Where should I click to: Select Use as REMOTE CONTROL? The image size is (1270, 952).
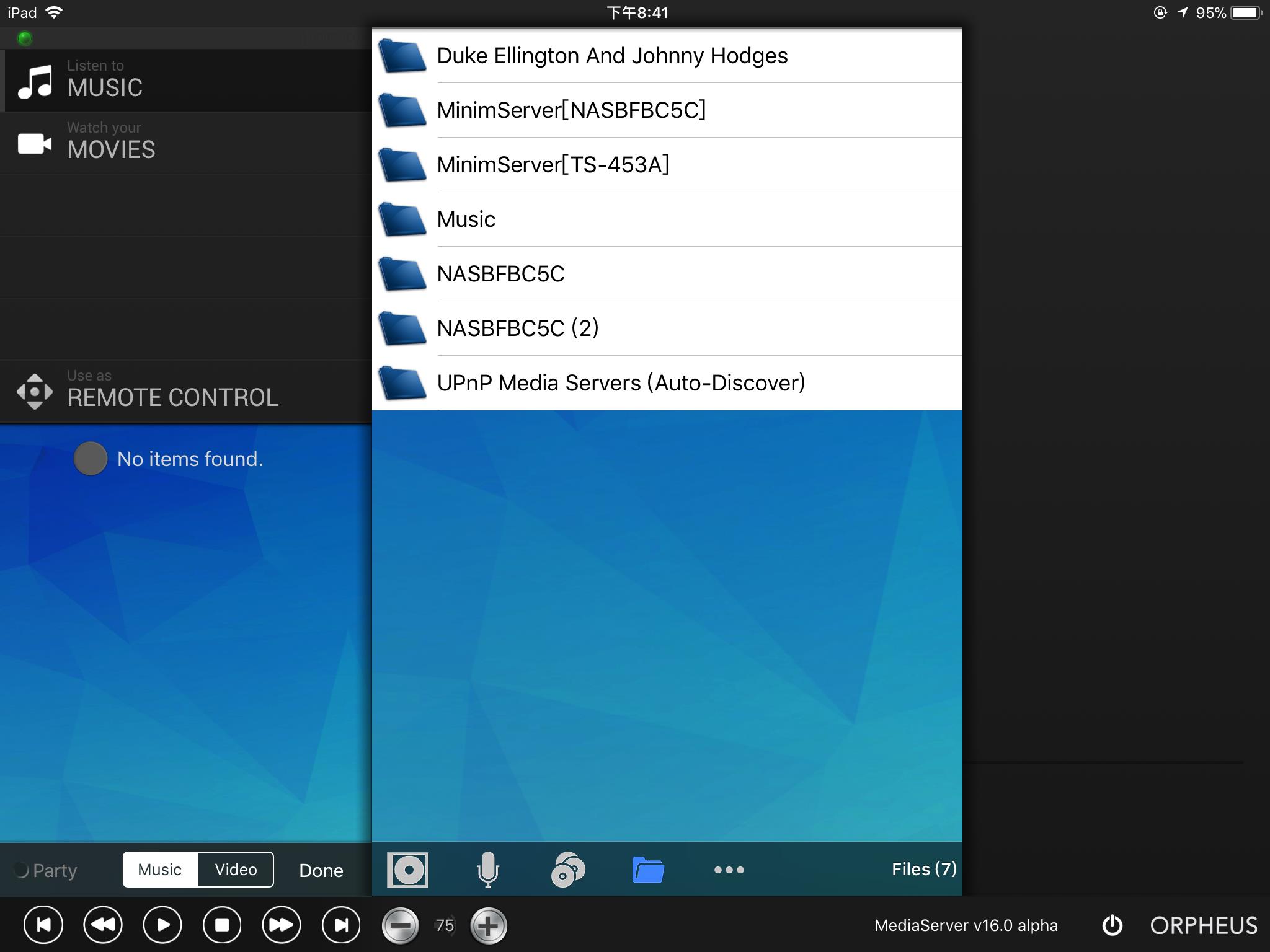[x=186, y=390]
